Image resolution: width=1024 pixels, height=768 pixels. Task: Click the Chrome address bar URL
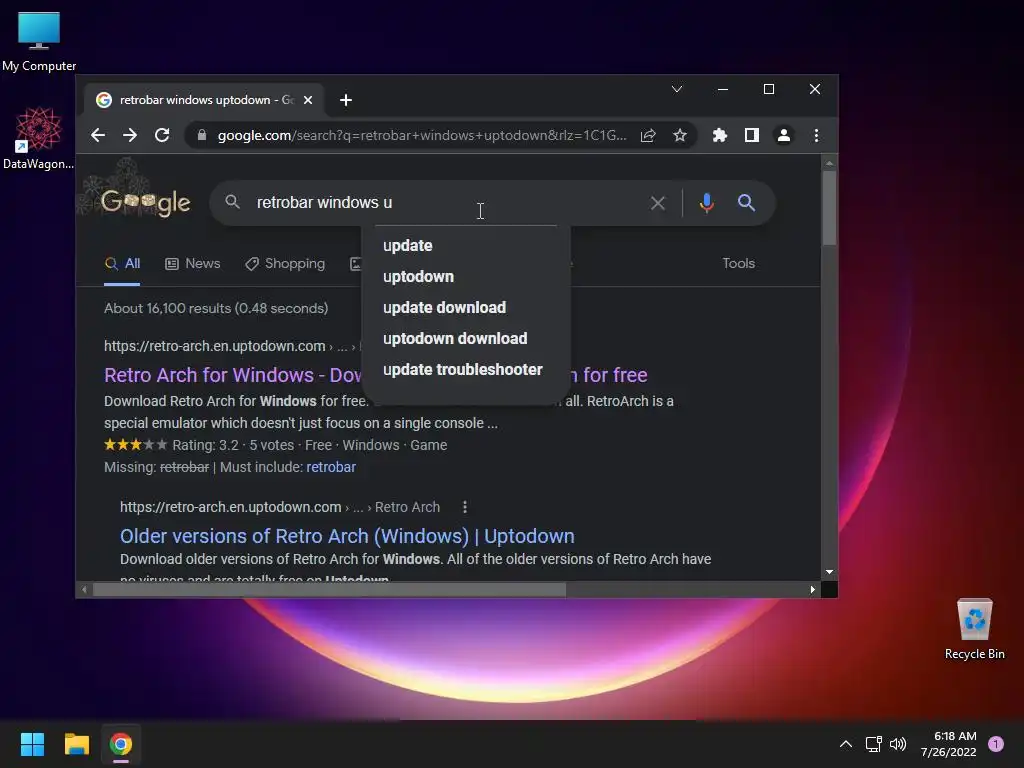(x=422, y=135)
